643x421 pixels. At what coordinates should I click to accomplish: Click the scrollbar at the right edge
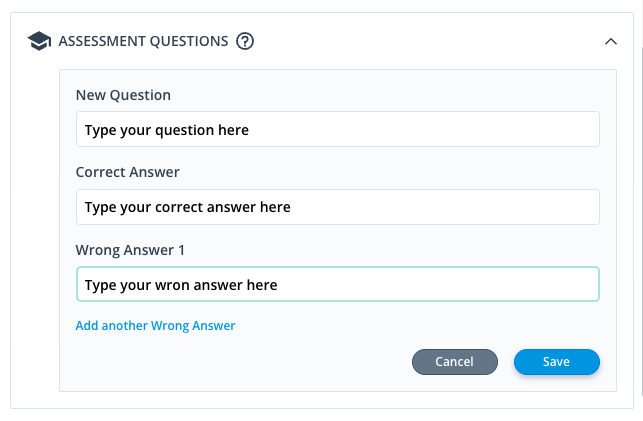tap(640, 205)
